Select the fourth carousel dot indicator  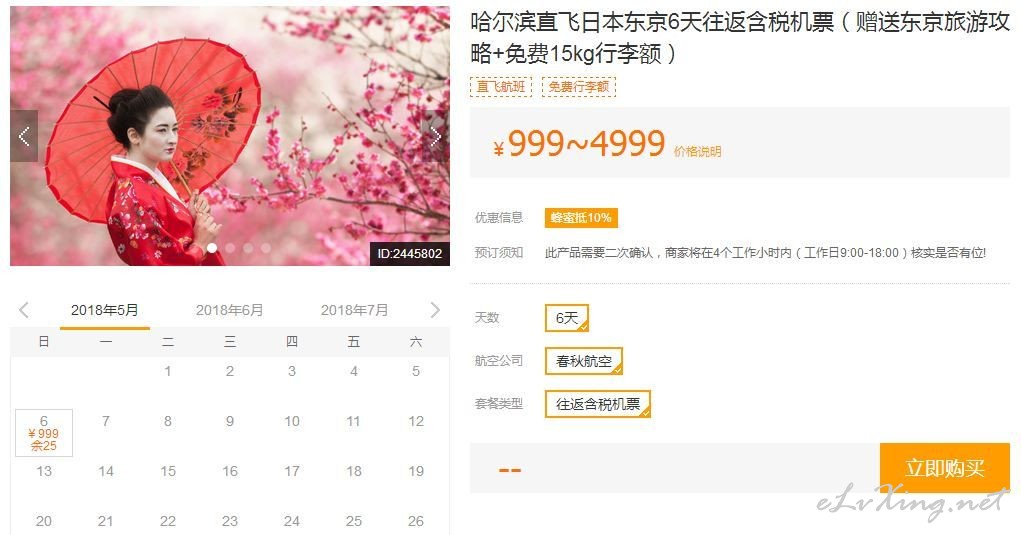click(x=266, y=248)
